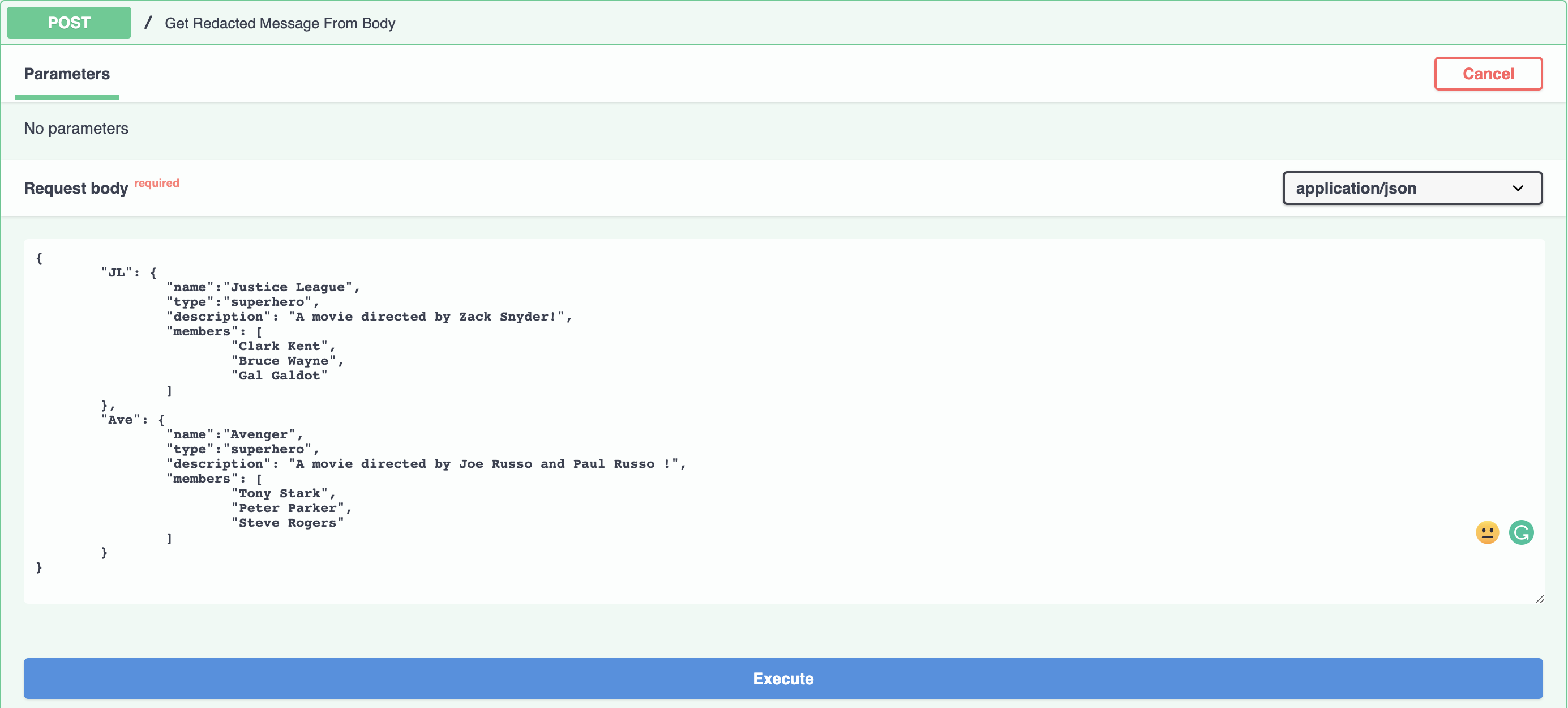1568x708 pixels.
Task: Click the POST method icon
Action: point(70,22)
